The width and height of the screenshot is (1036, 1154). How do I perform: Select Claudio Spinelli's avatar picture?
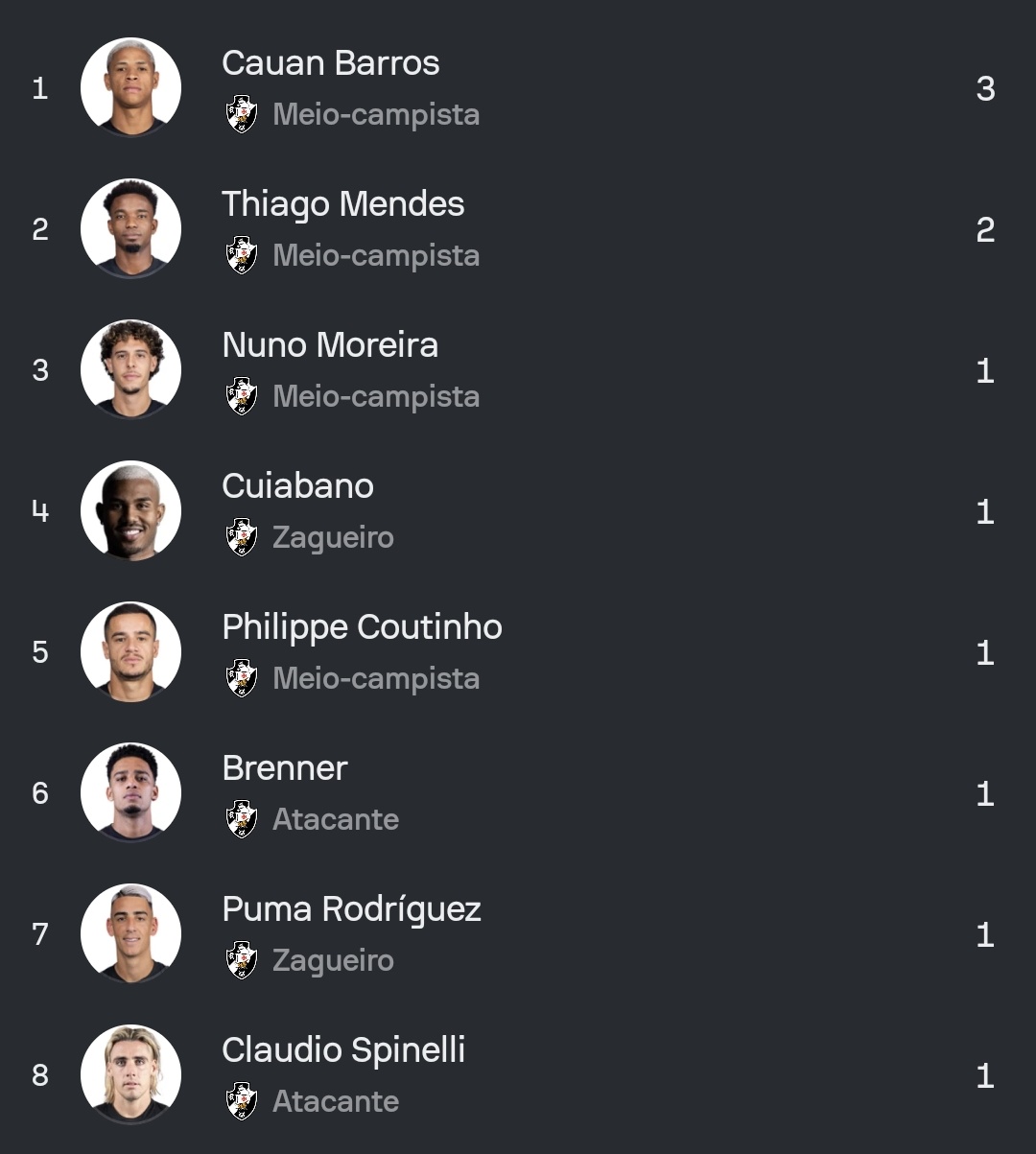point(130,1075)
